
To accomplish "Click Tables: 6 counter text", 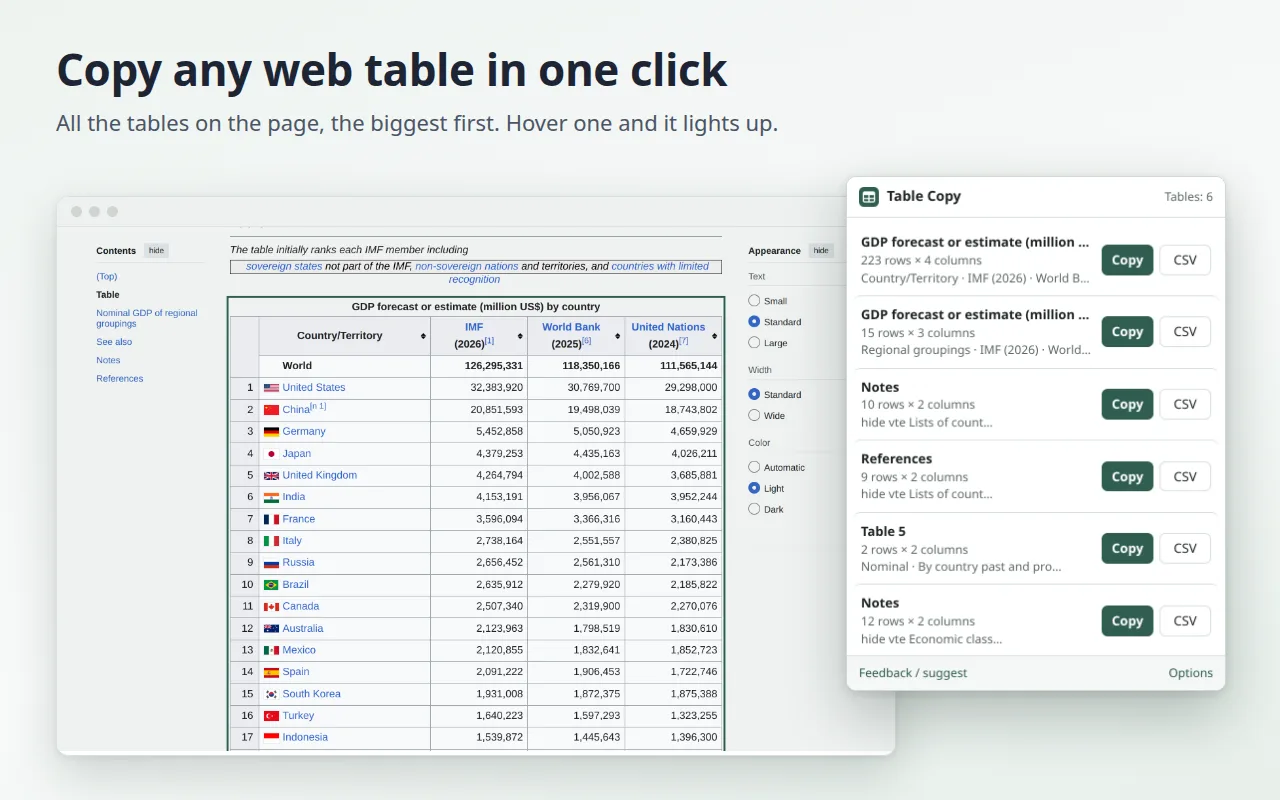I will (x=1188, y=197).
